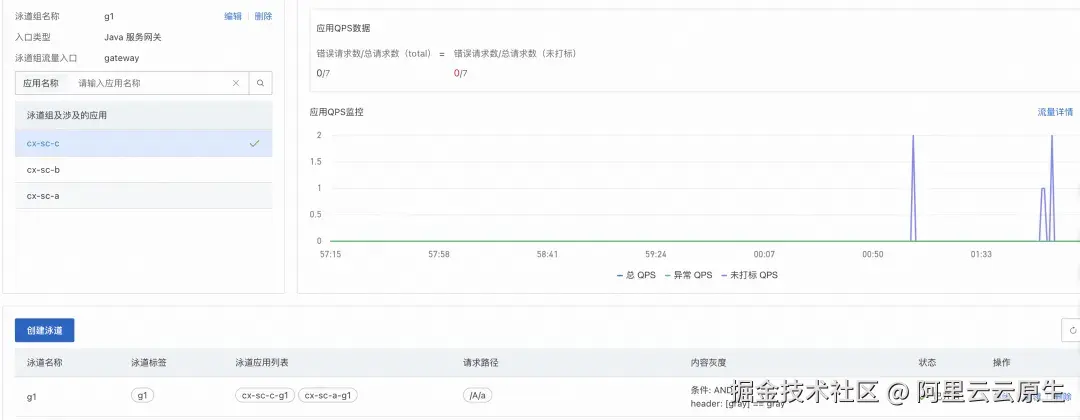Toggle the 未打标 QPS legend item

coord(749,275)
